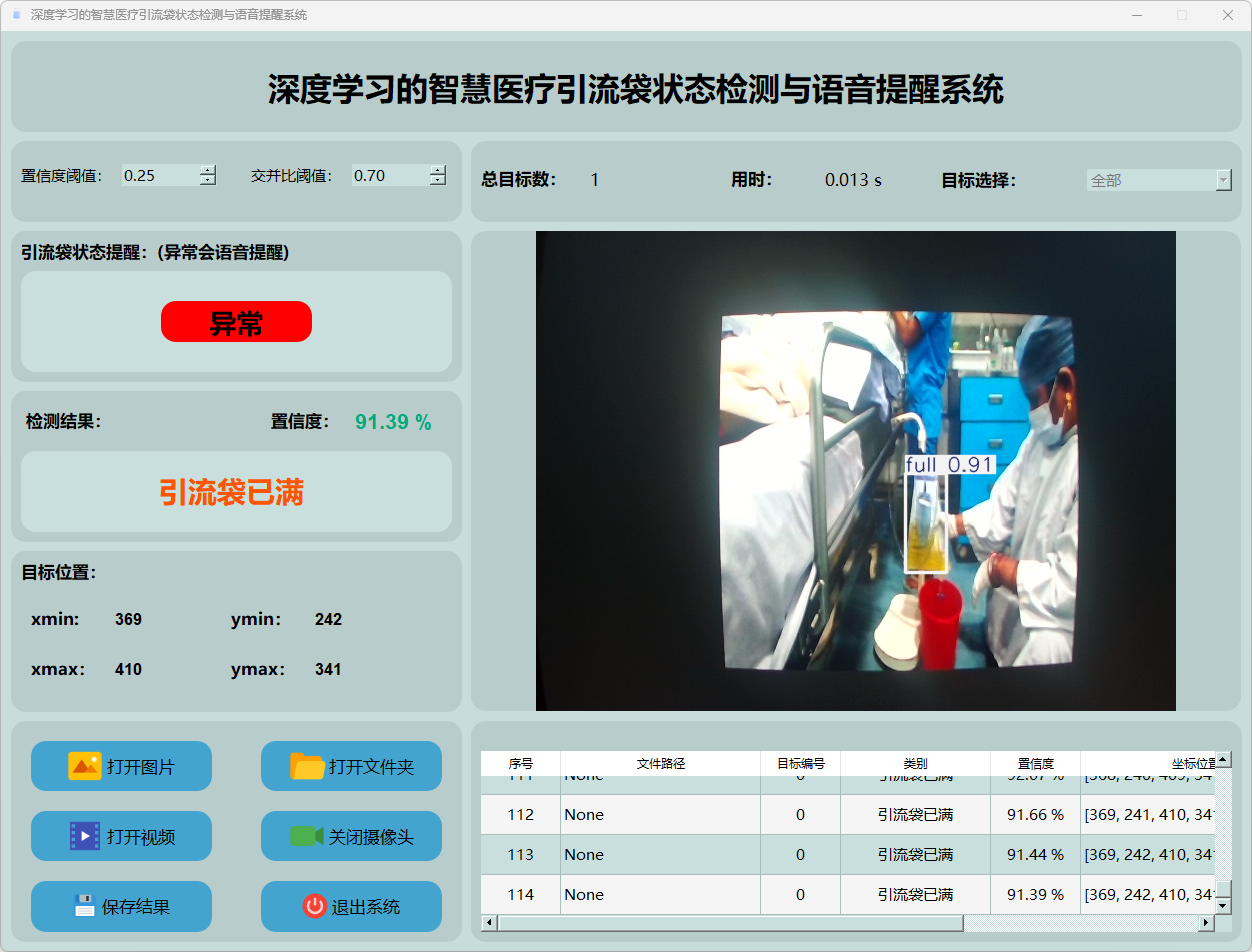Image resolution: width=1252 pixels, height=952 pixels.
Task: Increase the 置信度阈值 value with up arrow
Action: 208,170
